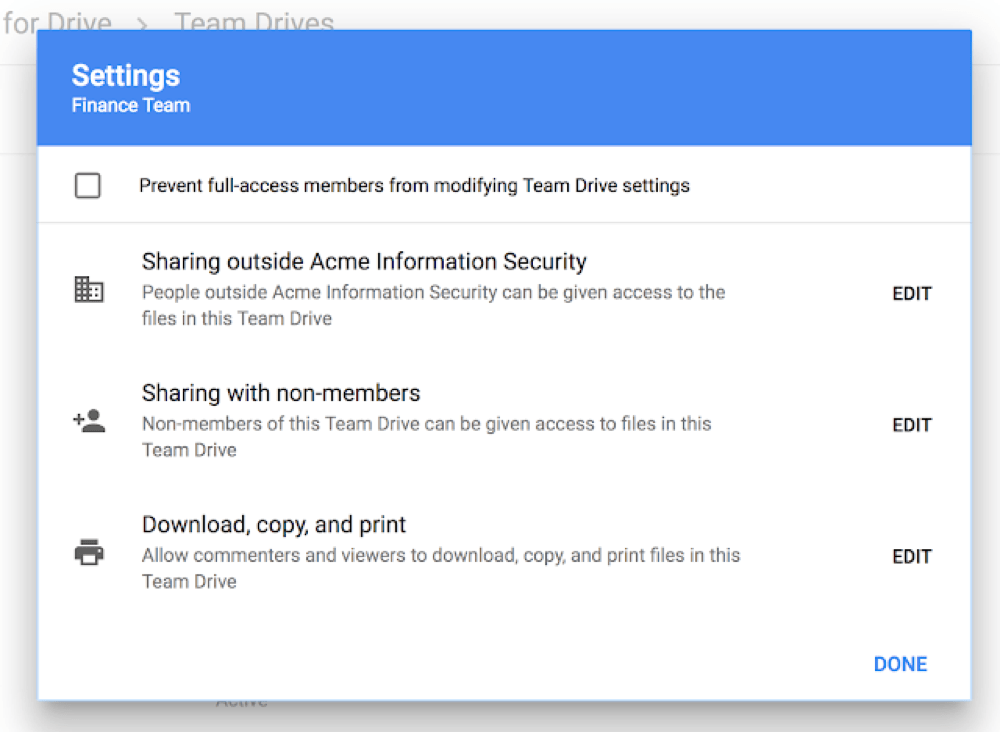The image size is (1000, 732).
Task: Click the Settings dialog title
Action: [125, 75]
